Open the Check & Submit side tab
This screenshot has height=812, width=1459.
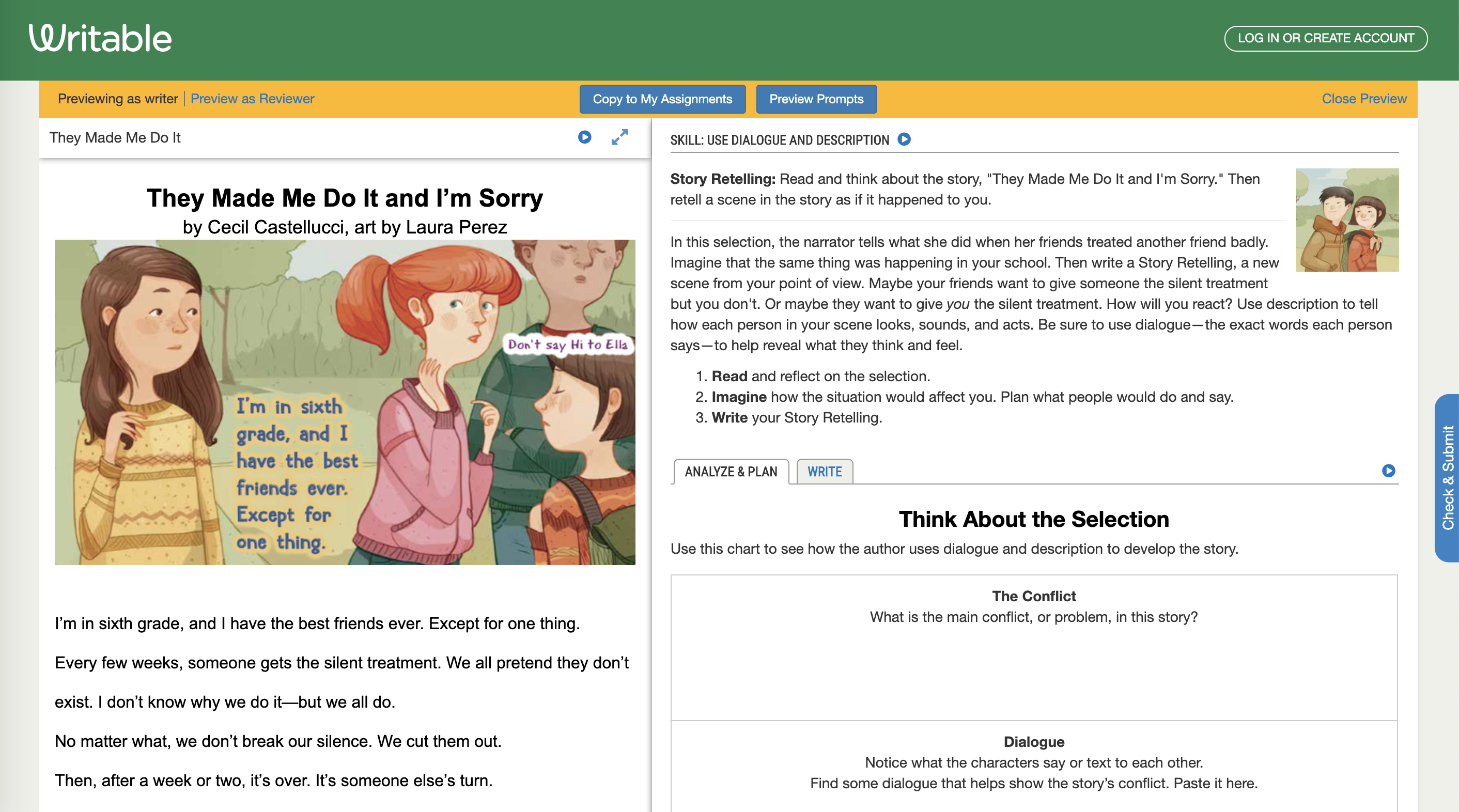1447,477
